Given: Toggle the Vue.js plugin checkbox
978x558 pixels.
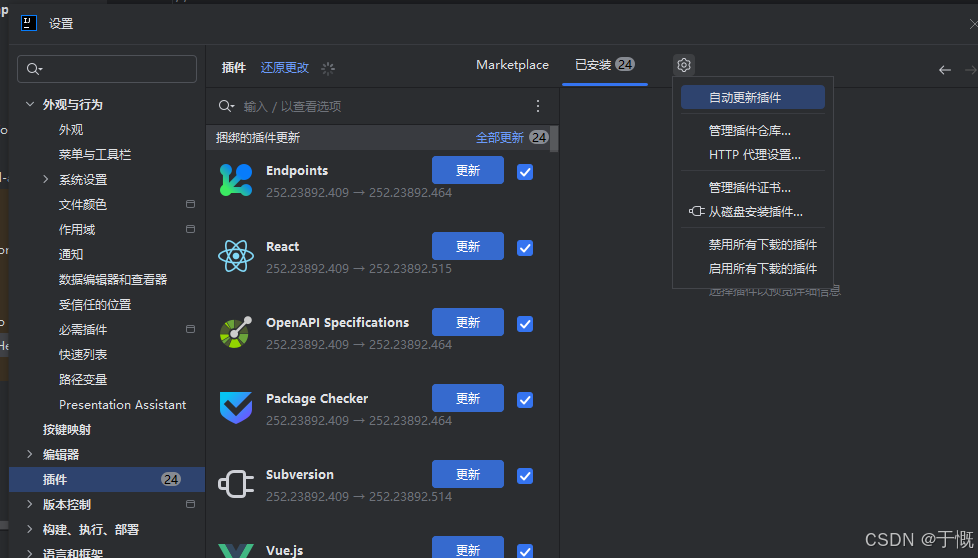Looking at the screenshot, I should (x=525, y=551).
